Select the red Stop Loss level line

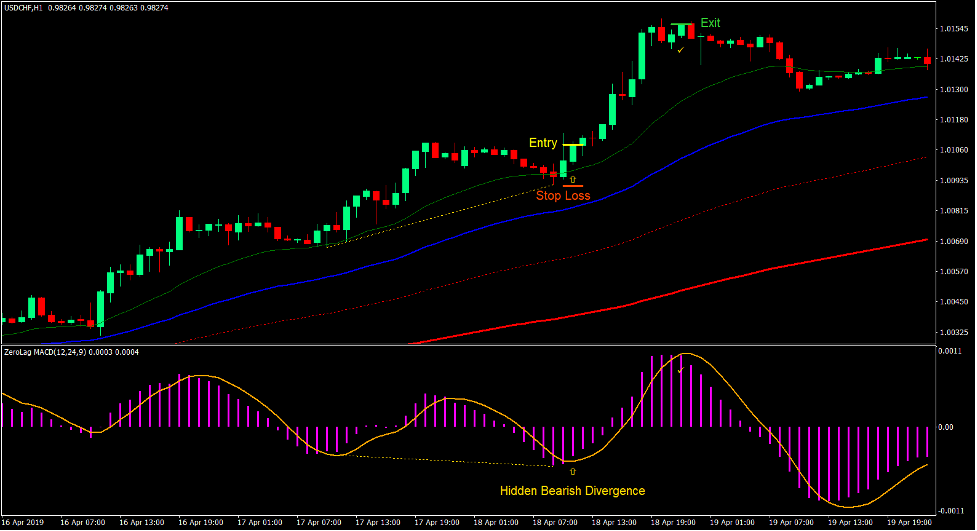[573, 186]
